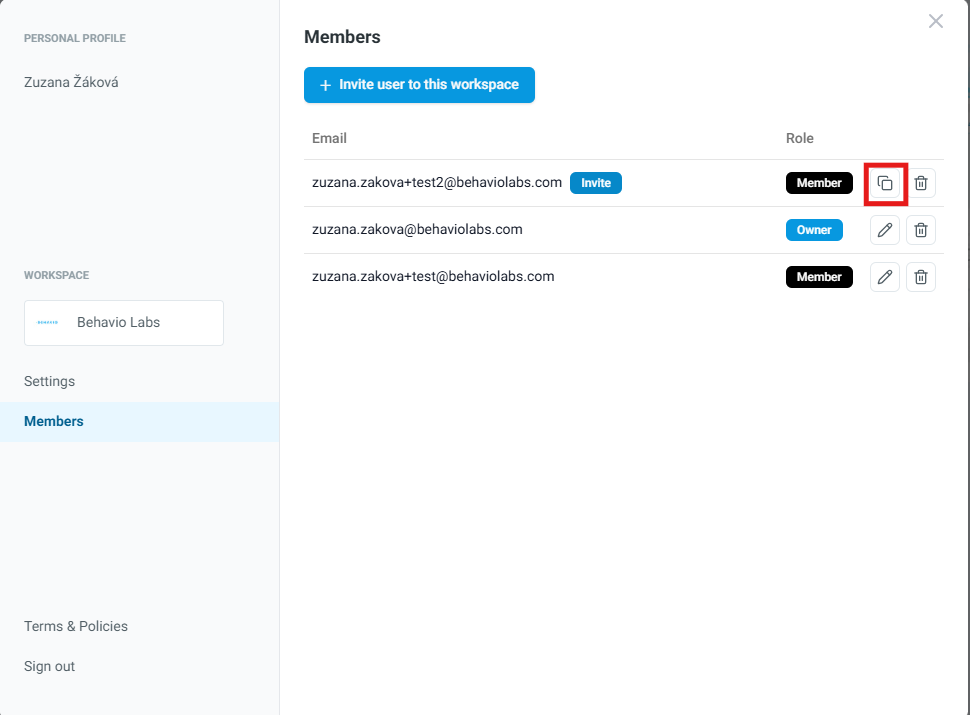This screenshot has height=715, width=970.
Task: Open Zuzana Žáková personal profile
Action: (x=71, y=82)
